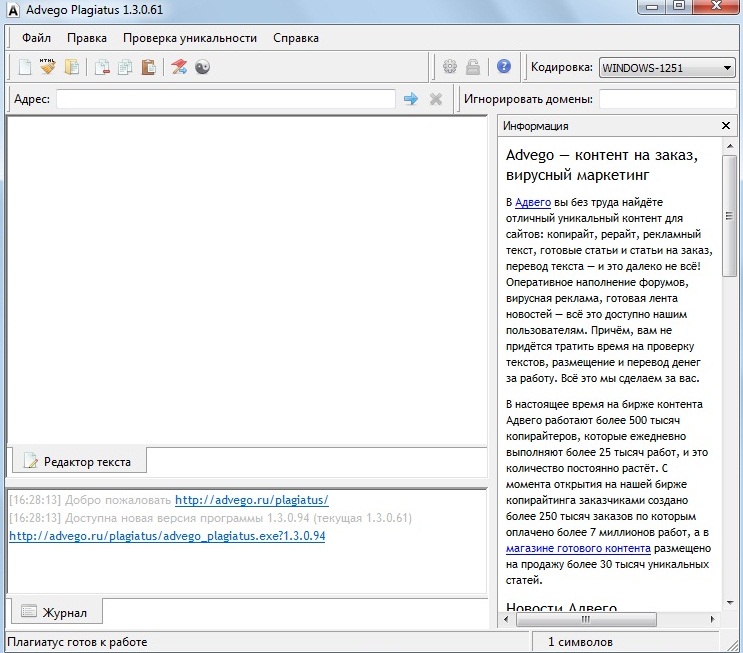
Task: Open the Справка menu
Action: coord(295,38)
